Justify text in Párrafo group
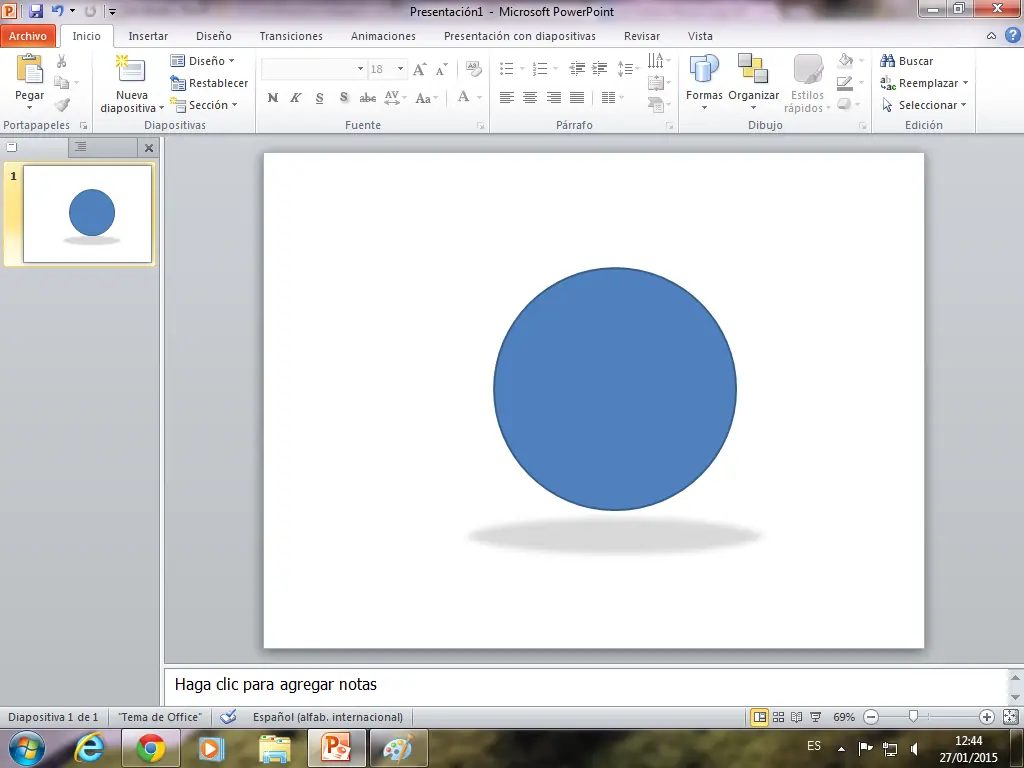Screen dimensions: 1024x768 577,98
